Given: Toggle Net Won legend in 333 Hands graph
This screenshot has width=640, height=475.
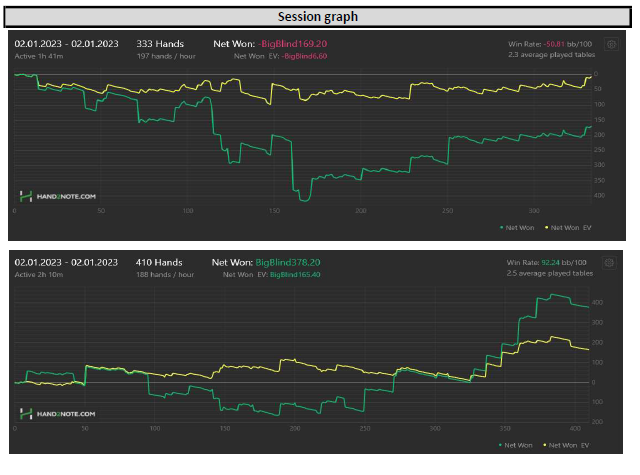Looking at the screenshot, I should click(517, 228).
